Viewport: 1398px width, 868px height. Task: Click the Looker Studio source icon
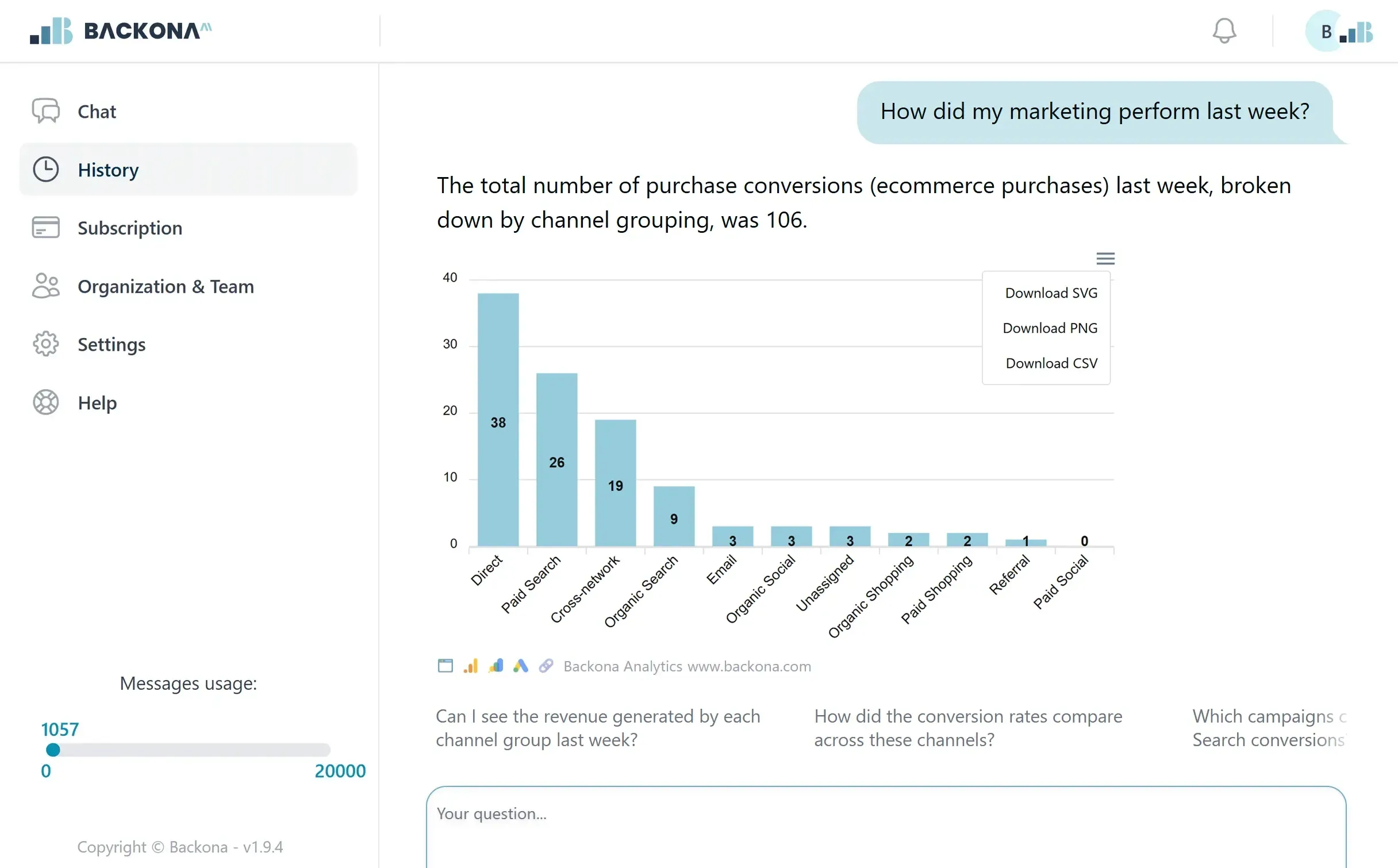click(496, 666)
